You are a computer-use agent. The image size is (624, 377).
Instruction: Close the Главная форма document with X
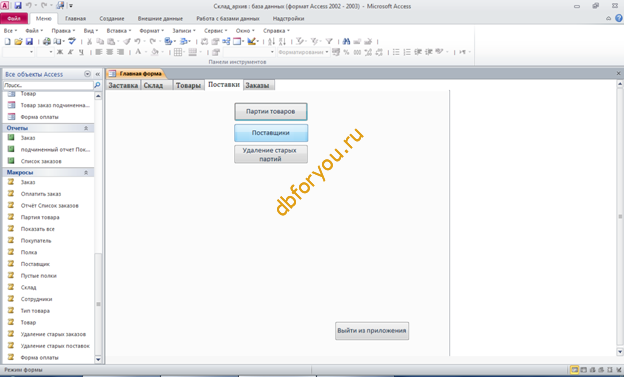pyautogui.click(x=618, y=74)
